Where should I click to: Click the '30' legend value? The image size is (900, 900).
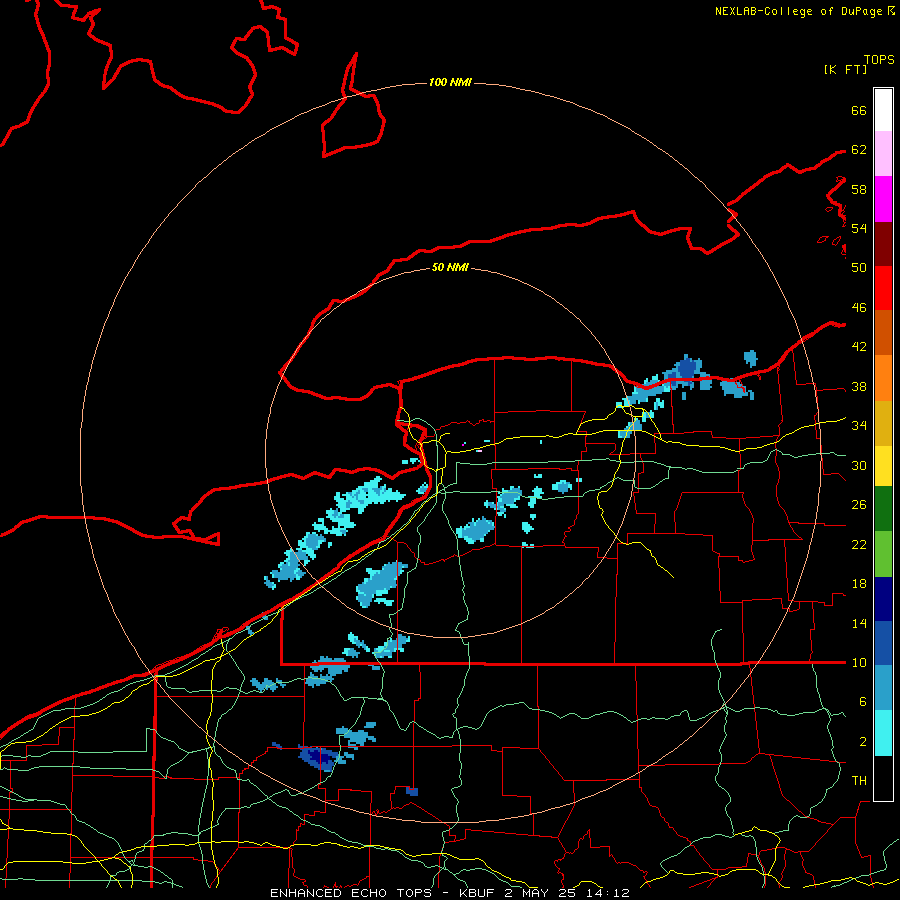pyautogui.click(x=859, y=465)
